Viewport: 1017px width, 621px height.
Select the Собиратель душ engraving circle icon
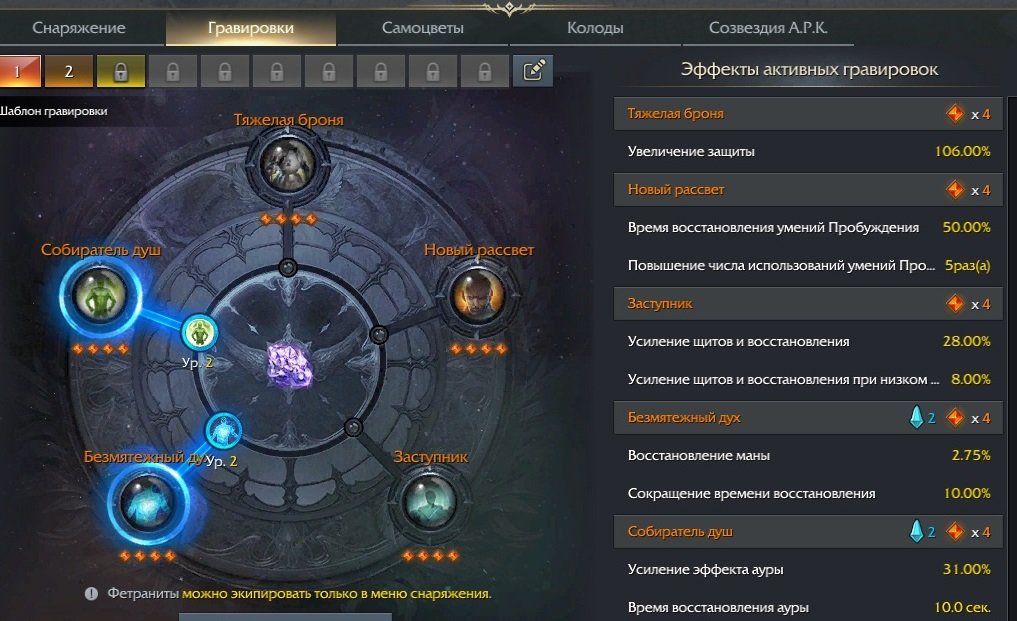[101, 297]
